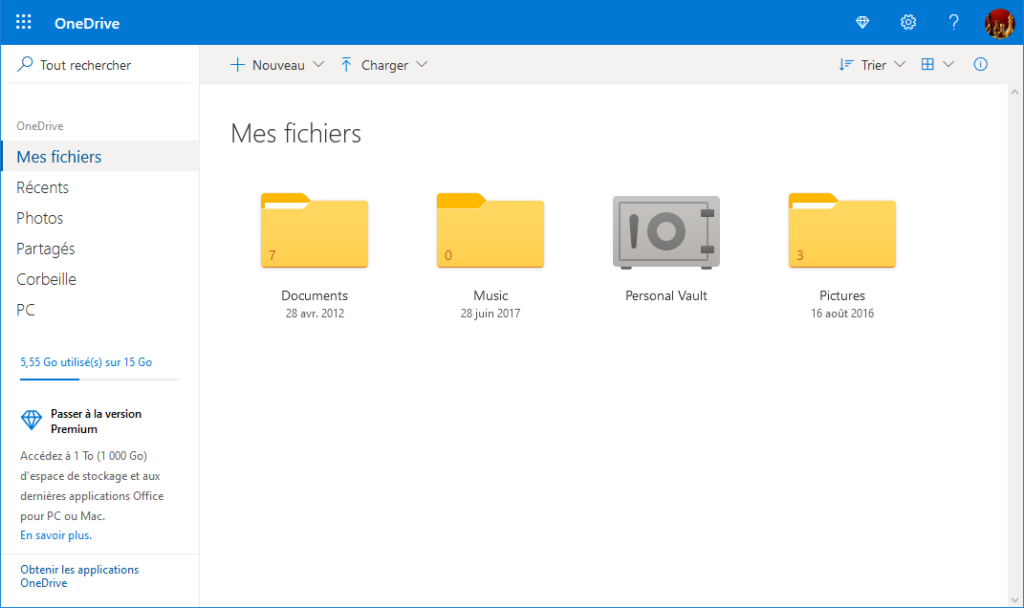Click the plus icon beside Nouveau
This screenshot has width=1024, height=608.
tap(237, 65)
